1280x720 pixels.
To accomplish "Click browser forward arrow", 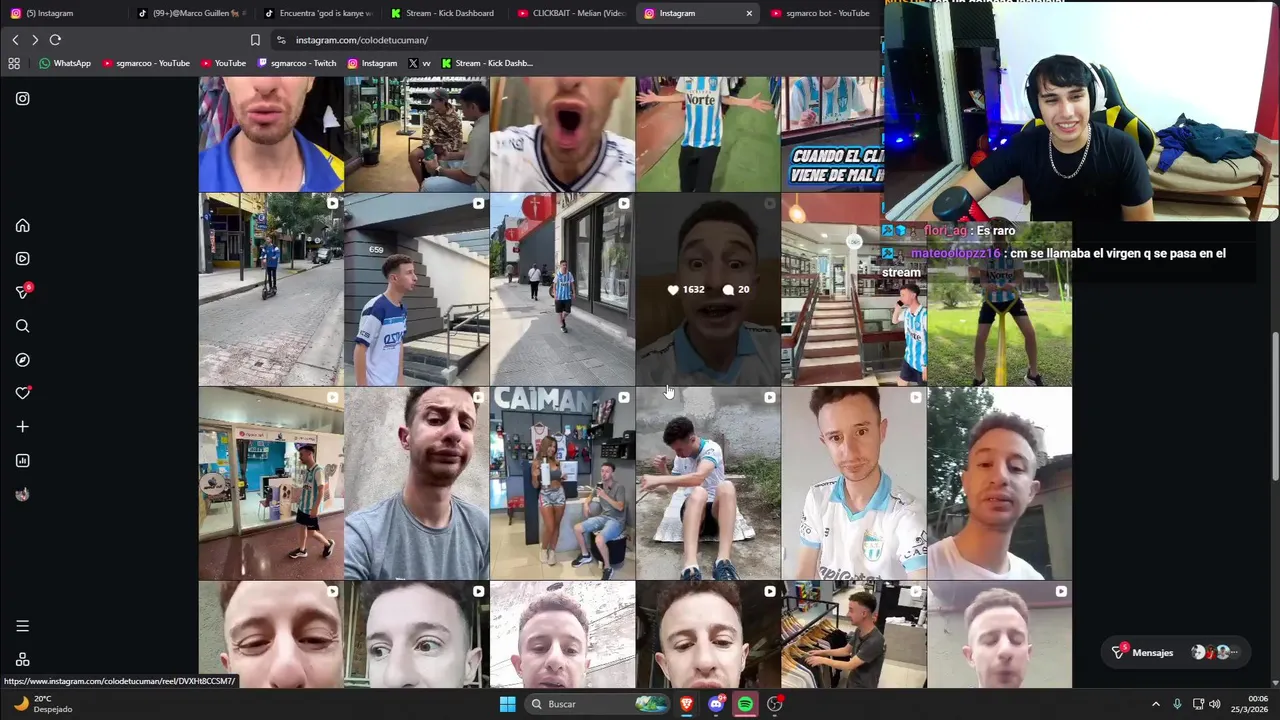I will (35, 40).
